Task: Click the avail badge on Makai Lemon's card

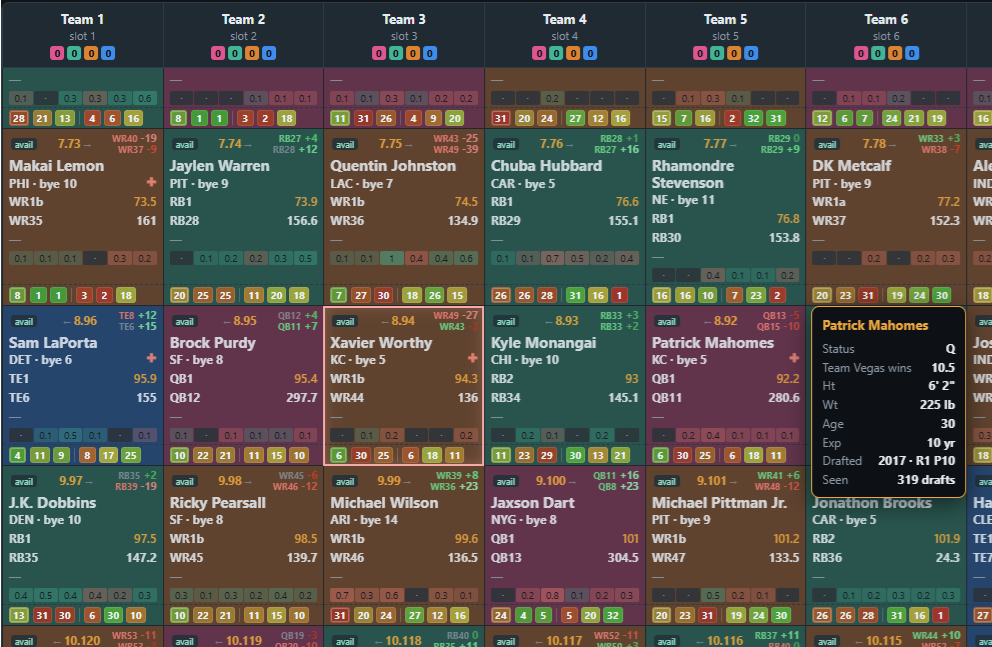Action: point(24,145)
